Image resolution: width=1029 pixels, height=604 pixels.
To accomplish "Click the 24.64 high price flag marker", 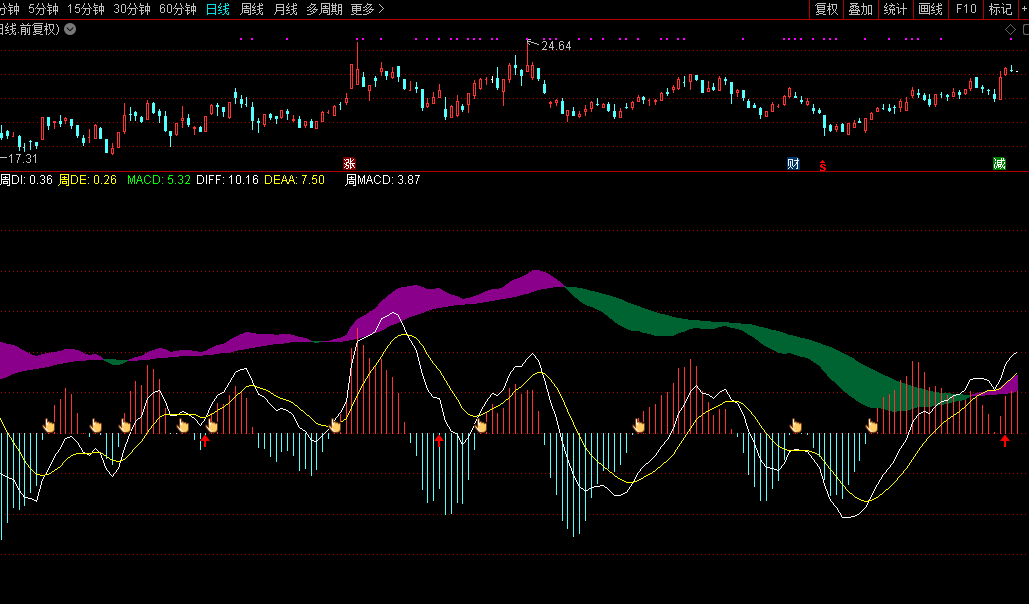I will click(555, 45).
